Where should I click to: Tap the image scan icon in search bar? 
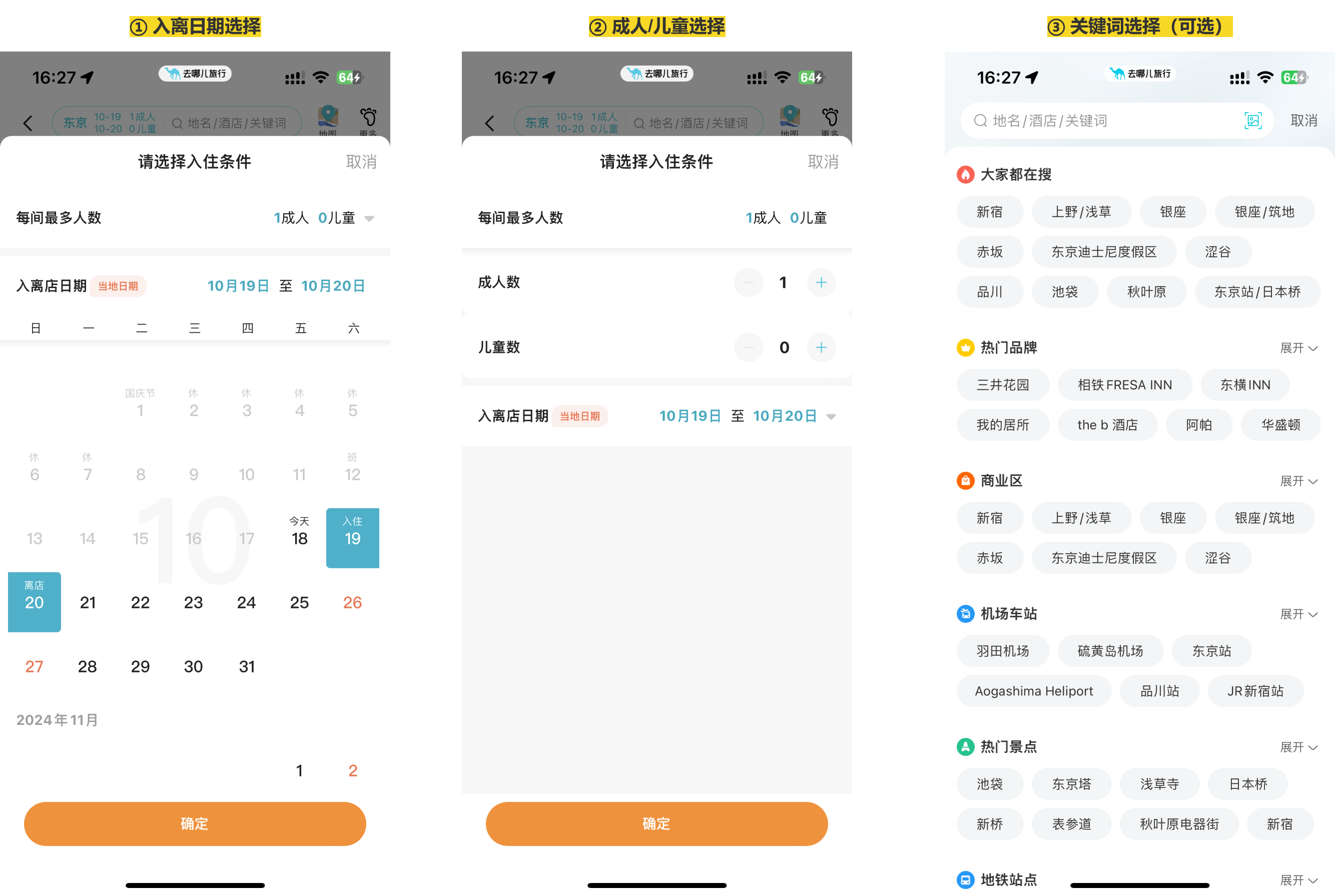tap(1253, 121)
